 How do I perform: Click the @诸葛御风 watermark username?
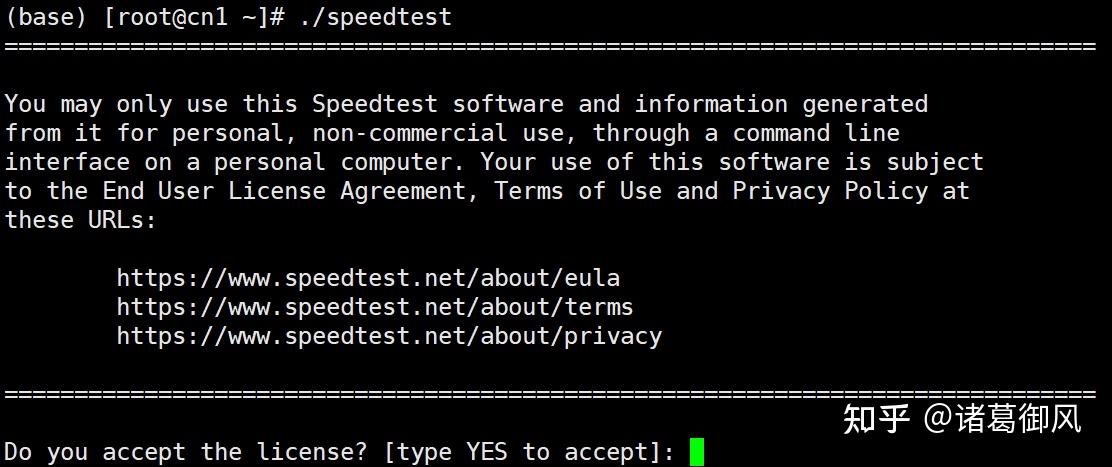click(1001, 419)
